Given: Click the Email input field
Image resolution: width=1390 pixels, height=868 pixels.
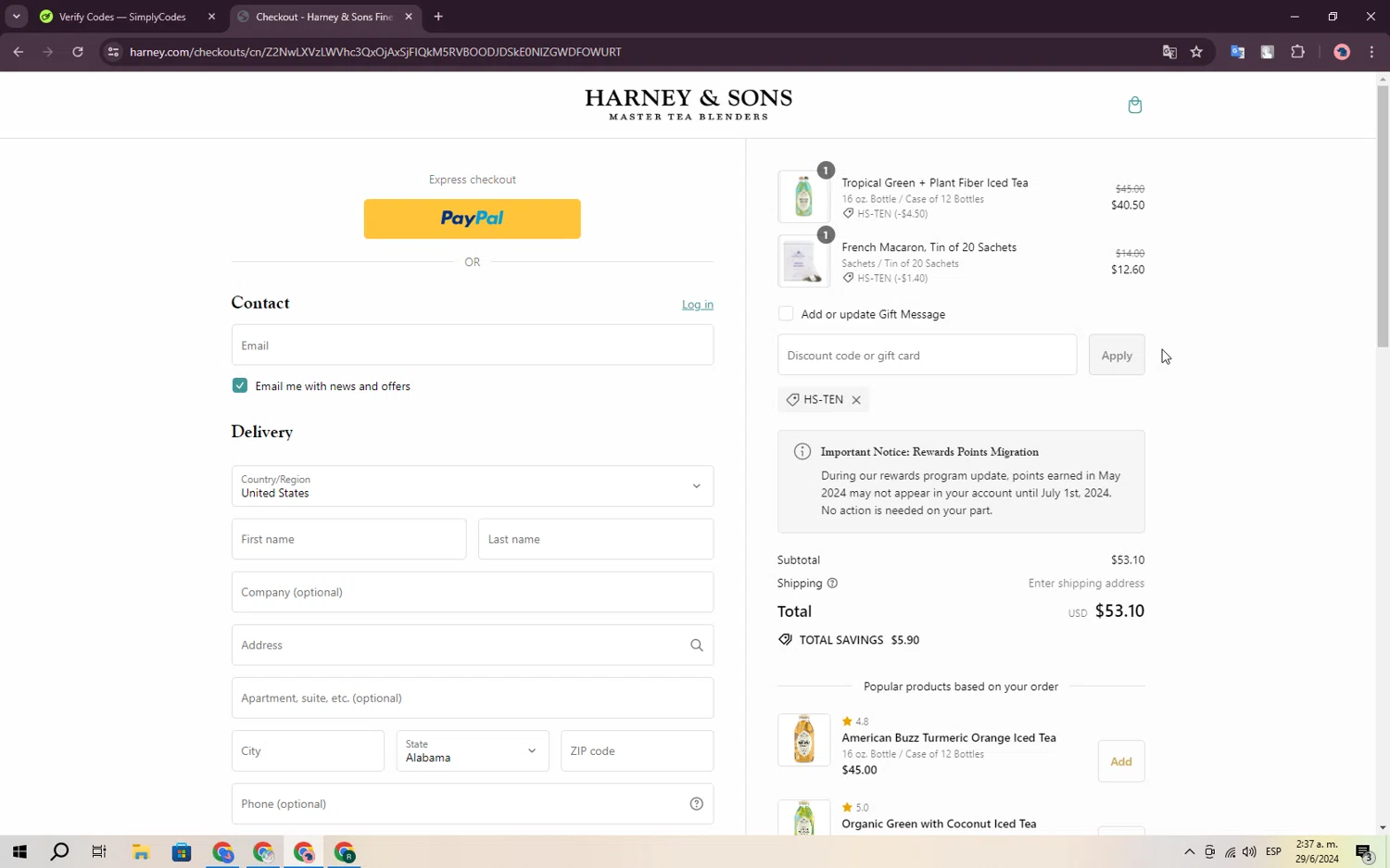Looking at the screenshot, I should coord(473,346).
